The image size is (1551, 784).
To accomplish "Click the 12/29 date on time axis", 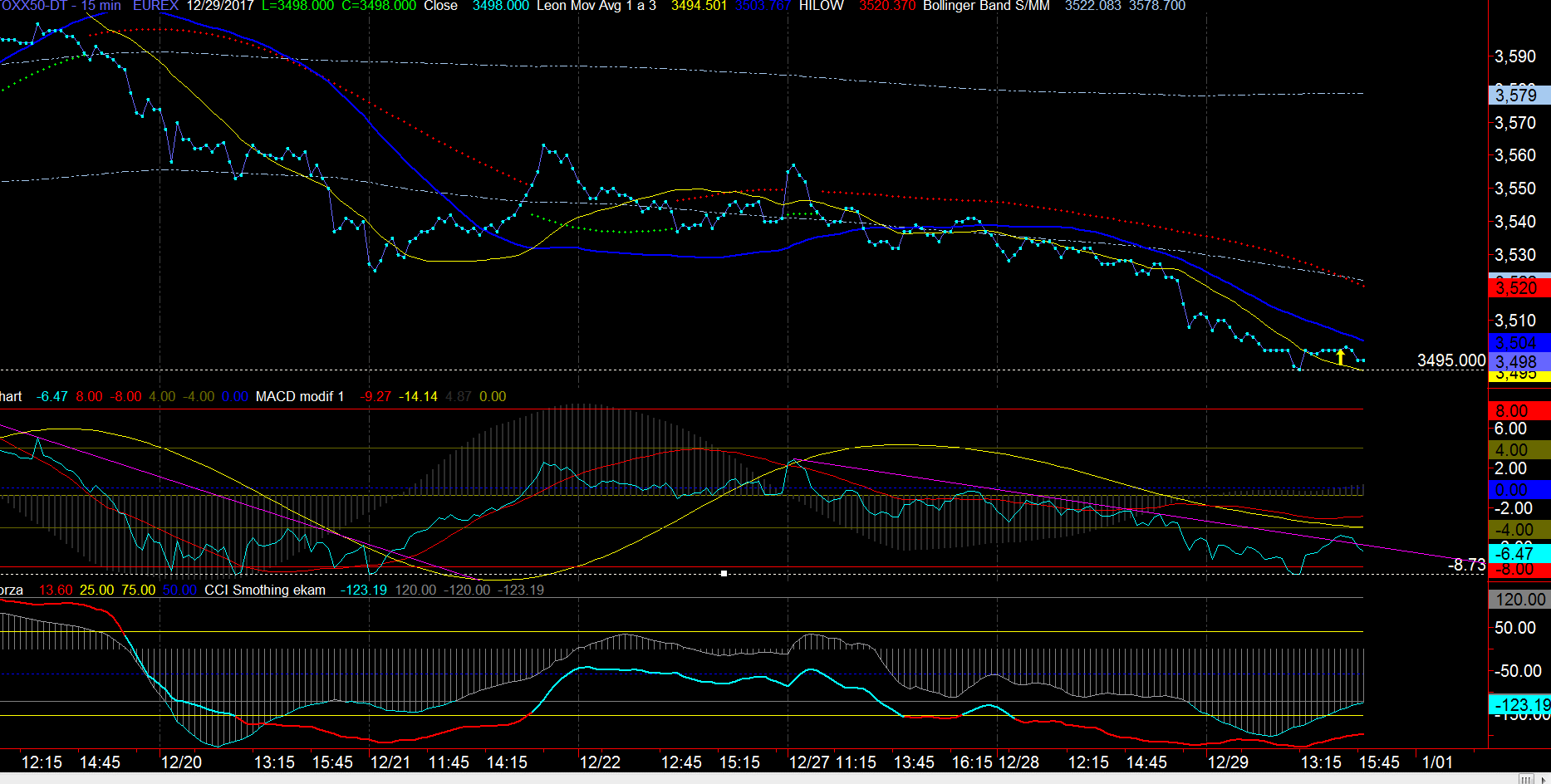I will point(1228,762).
